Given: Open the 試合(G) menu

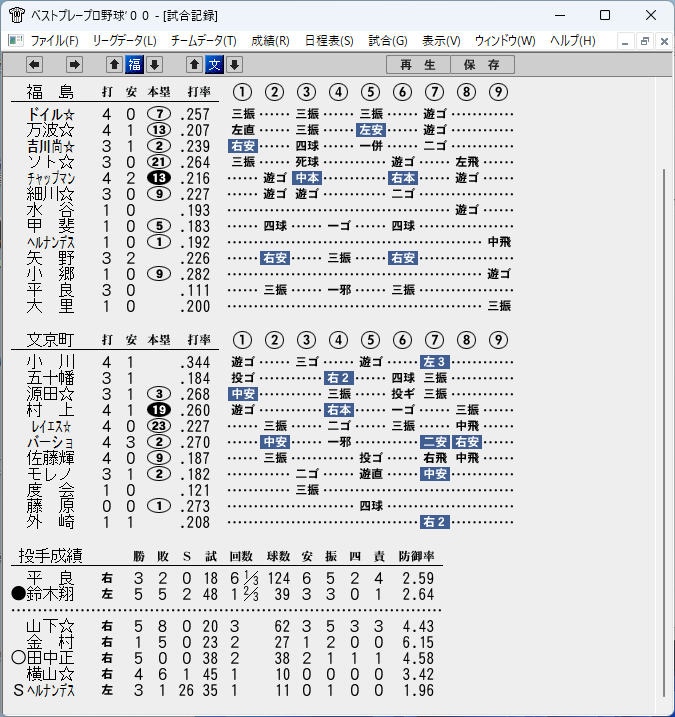Looking at the screenshot, I should click(x=388, y=41).
